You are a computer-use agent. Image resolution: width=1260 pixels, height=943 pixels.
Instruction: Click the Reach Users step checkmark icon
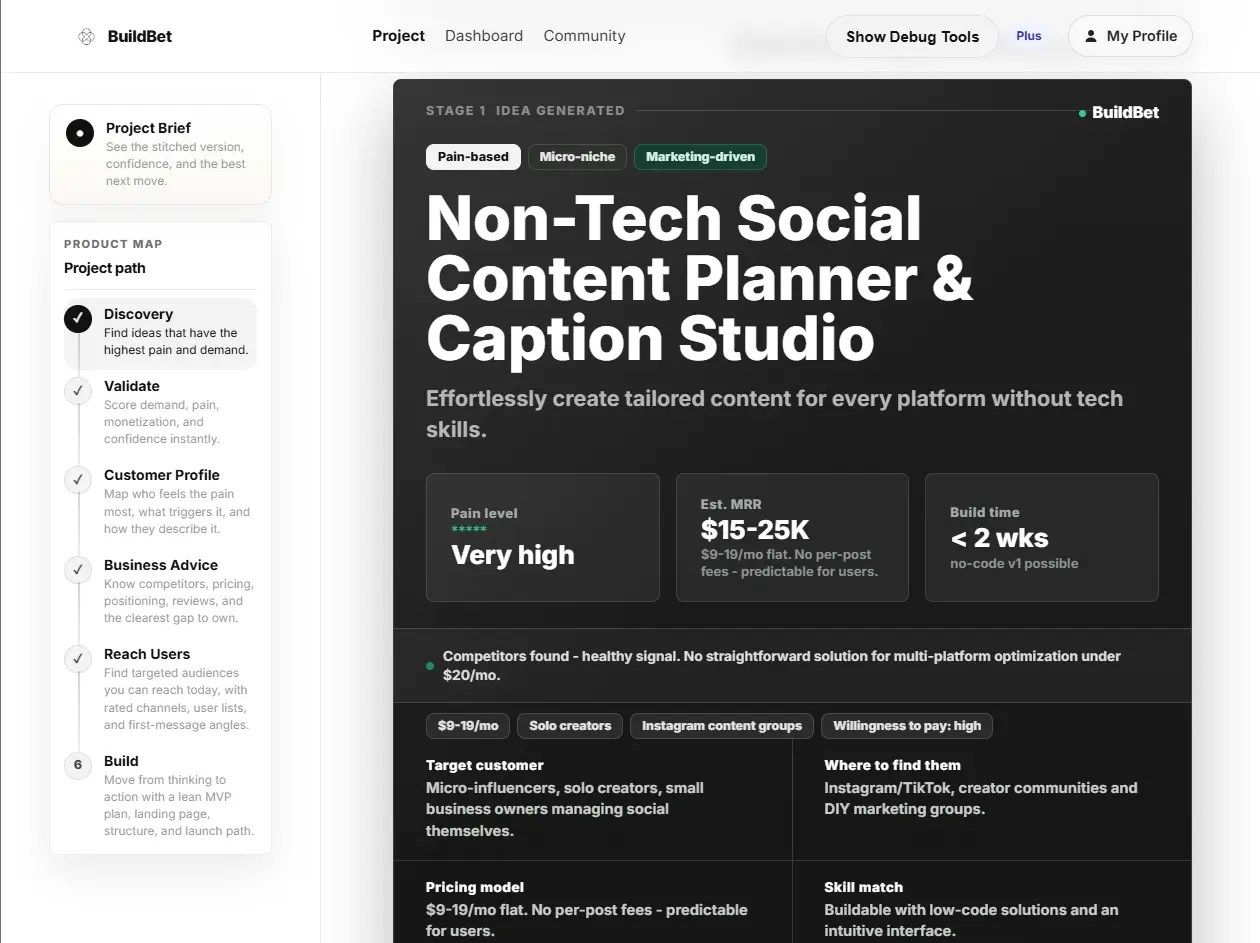pyautogui.click(x=78, y=658)
